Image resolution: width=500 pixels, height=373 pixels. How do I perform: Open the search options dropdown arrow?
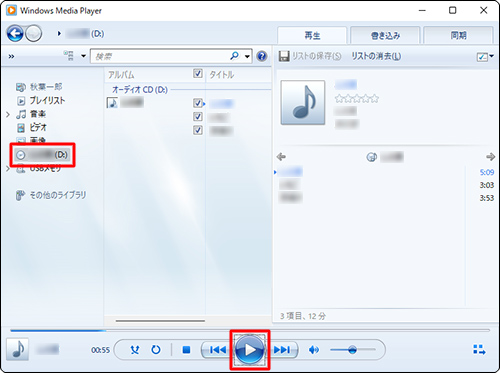pyautogui.click(x=247, y=56)
